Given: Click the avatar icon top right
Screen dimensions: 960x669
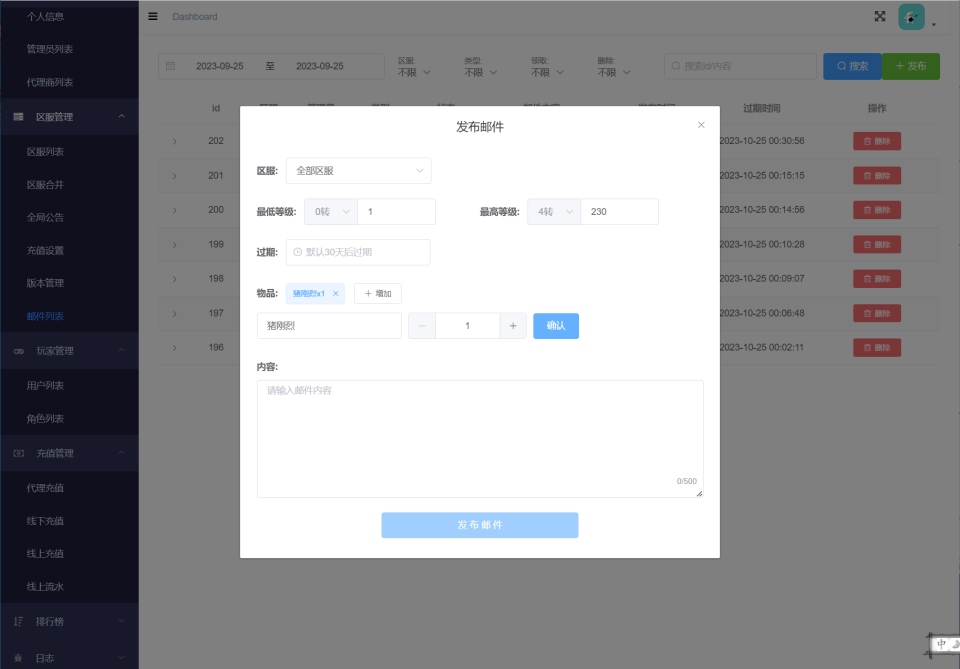Looking at the screenshot, I should [911, 16].
